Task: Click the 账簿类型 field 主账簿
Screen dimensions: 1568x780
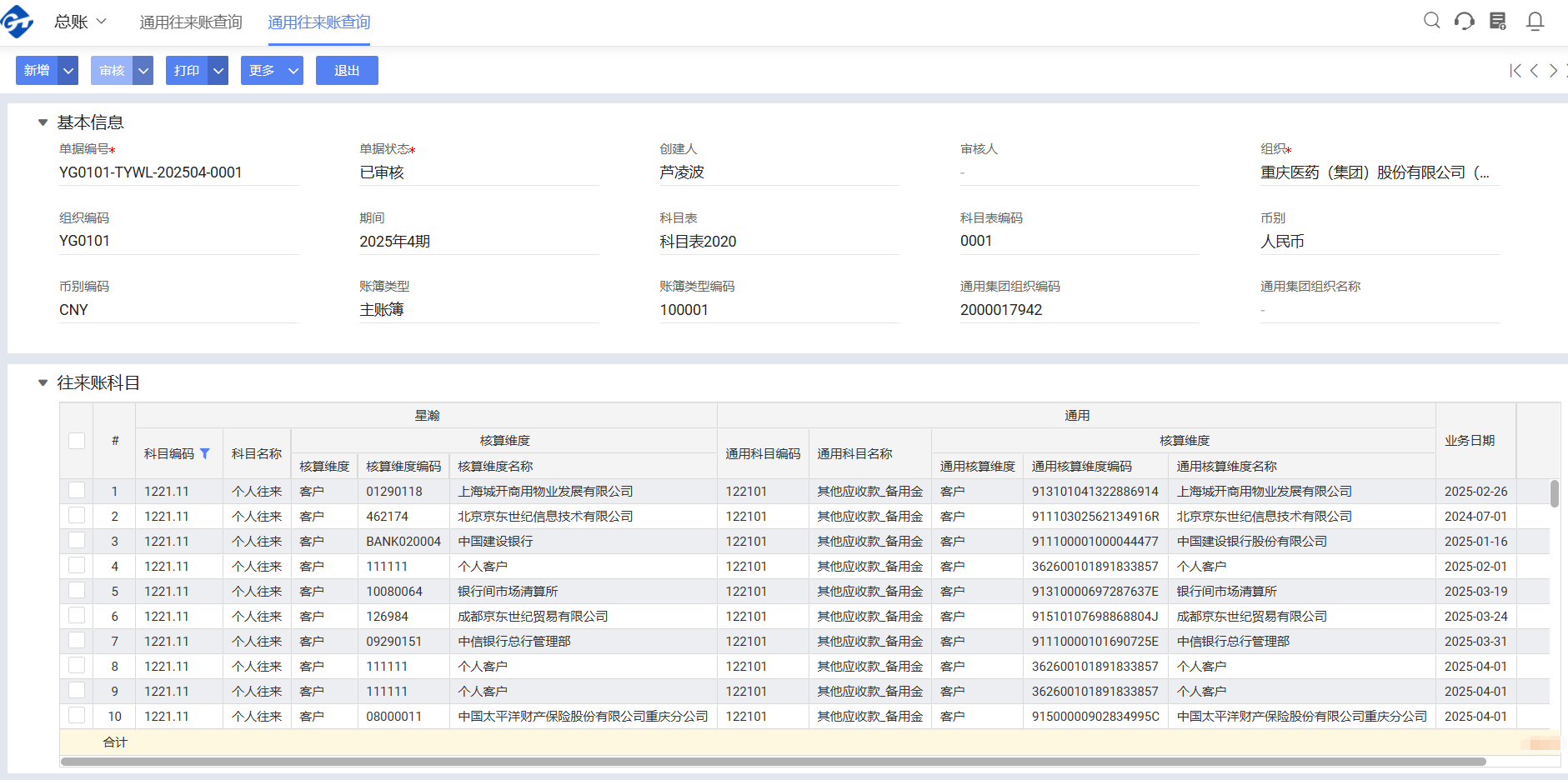Action: (x=479, y=310)
